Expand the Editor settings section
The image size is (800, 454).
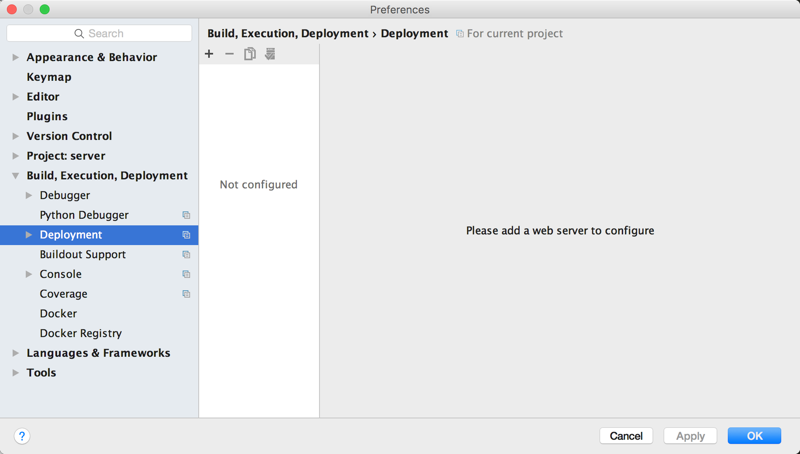tap(15, 97)
